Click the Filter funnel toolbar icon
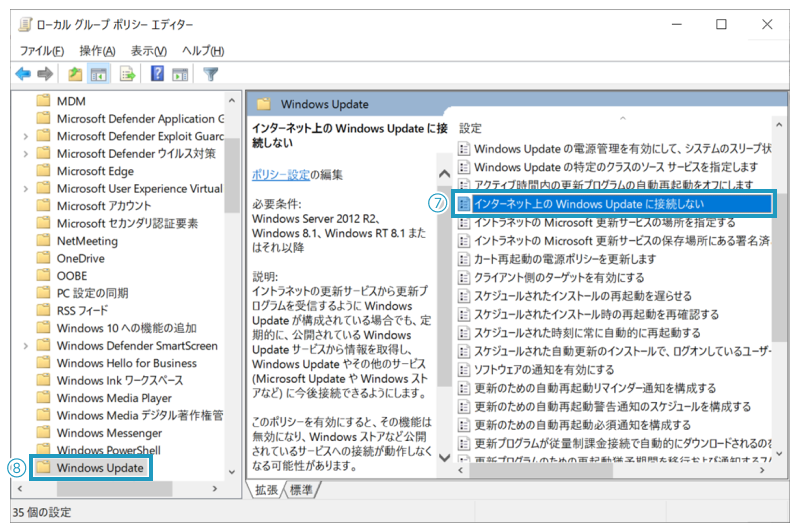The image size is (800, 532). pyautogui.click(x=210, y=74)
